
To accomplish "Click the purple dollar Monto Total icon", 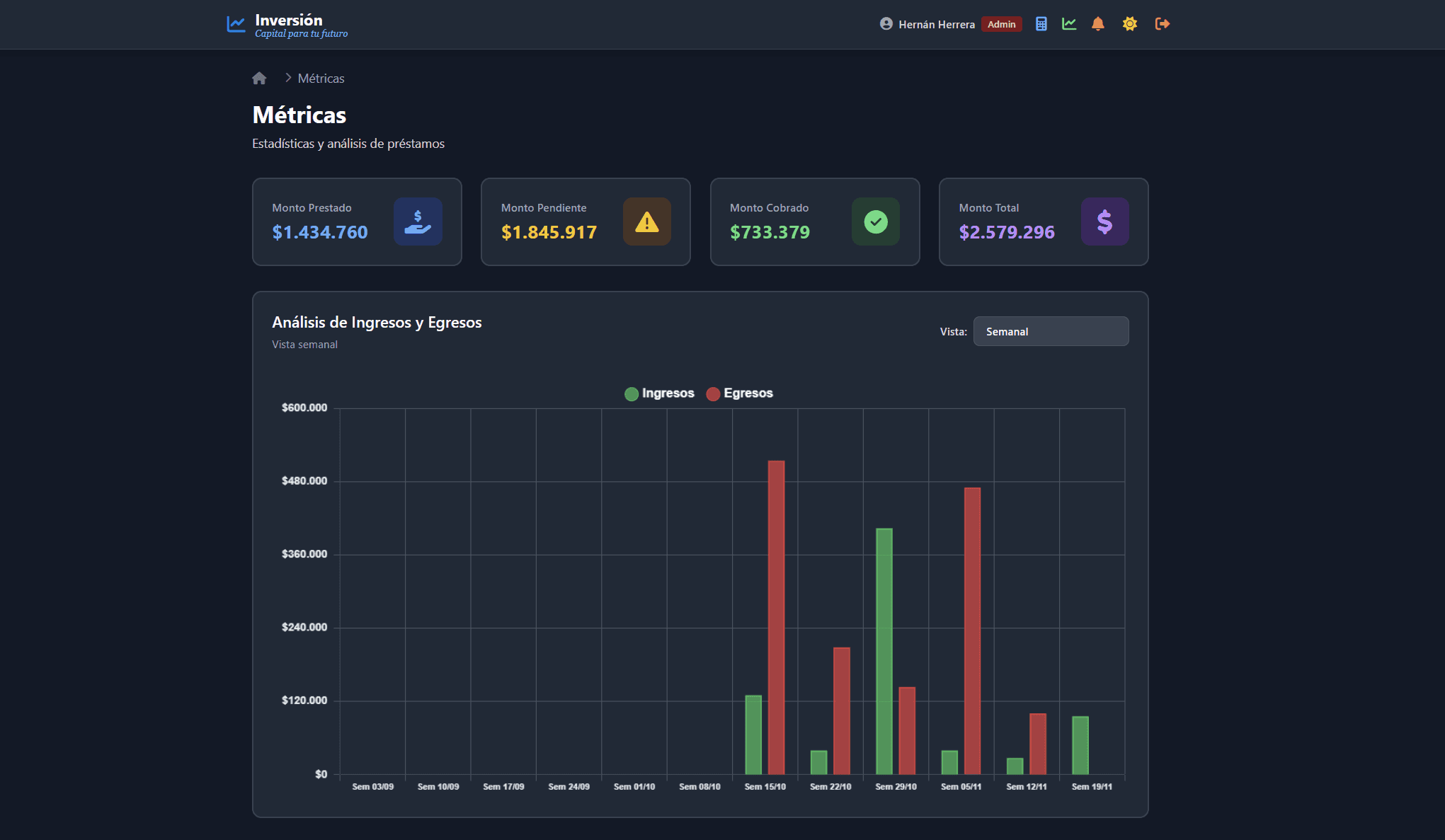I will pyautogui.click(x=1104, y=222).
